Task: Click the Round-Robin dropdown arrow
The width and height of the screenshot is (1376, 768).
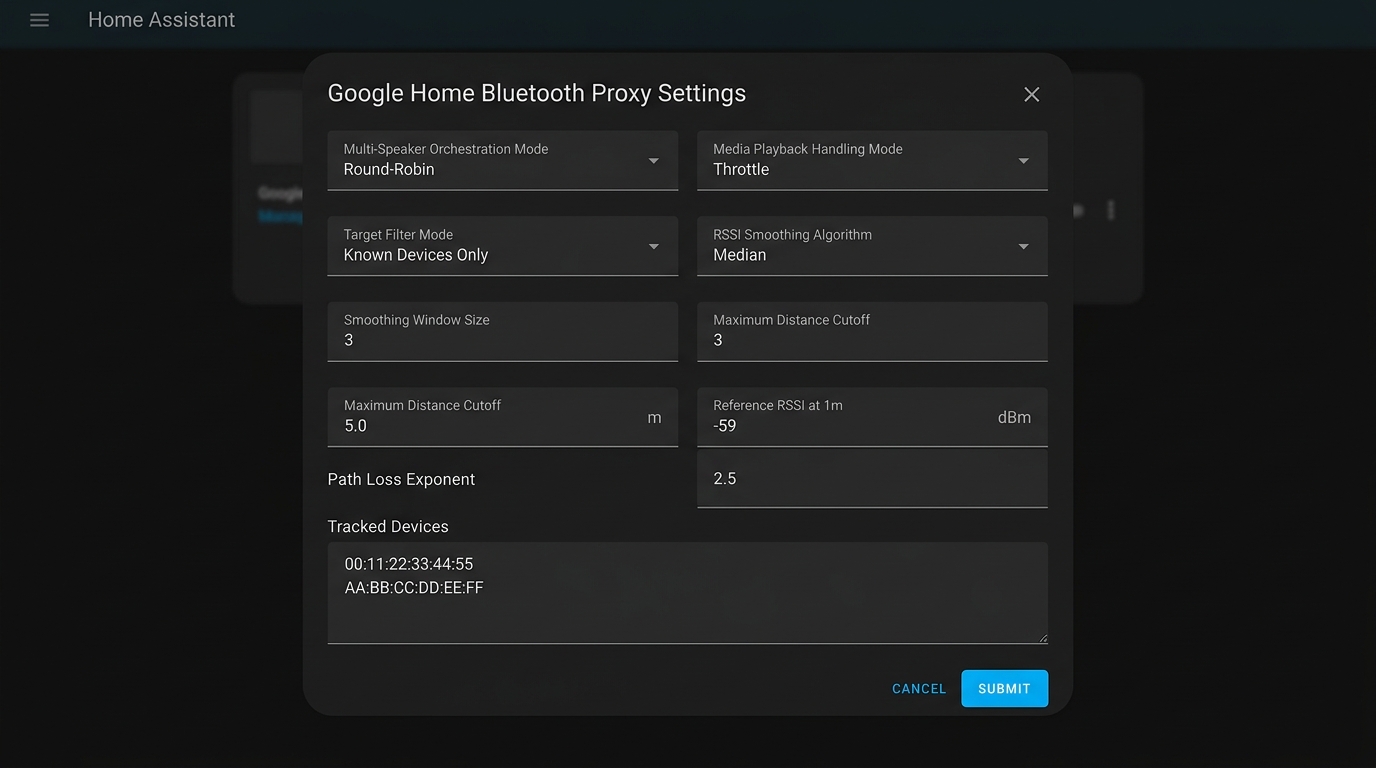Action: point(653,161)
